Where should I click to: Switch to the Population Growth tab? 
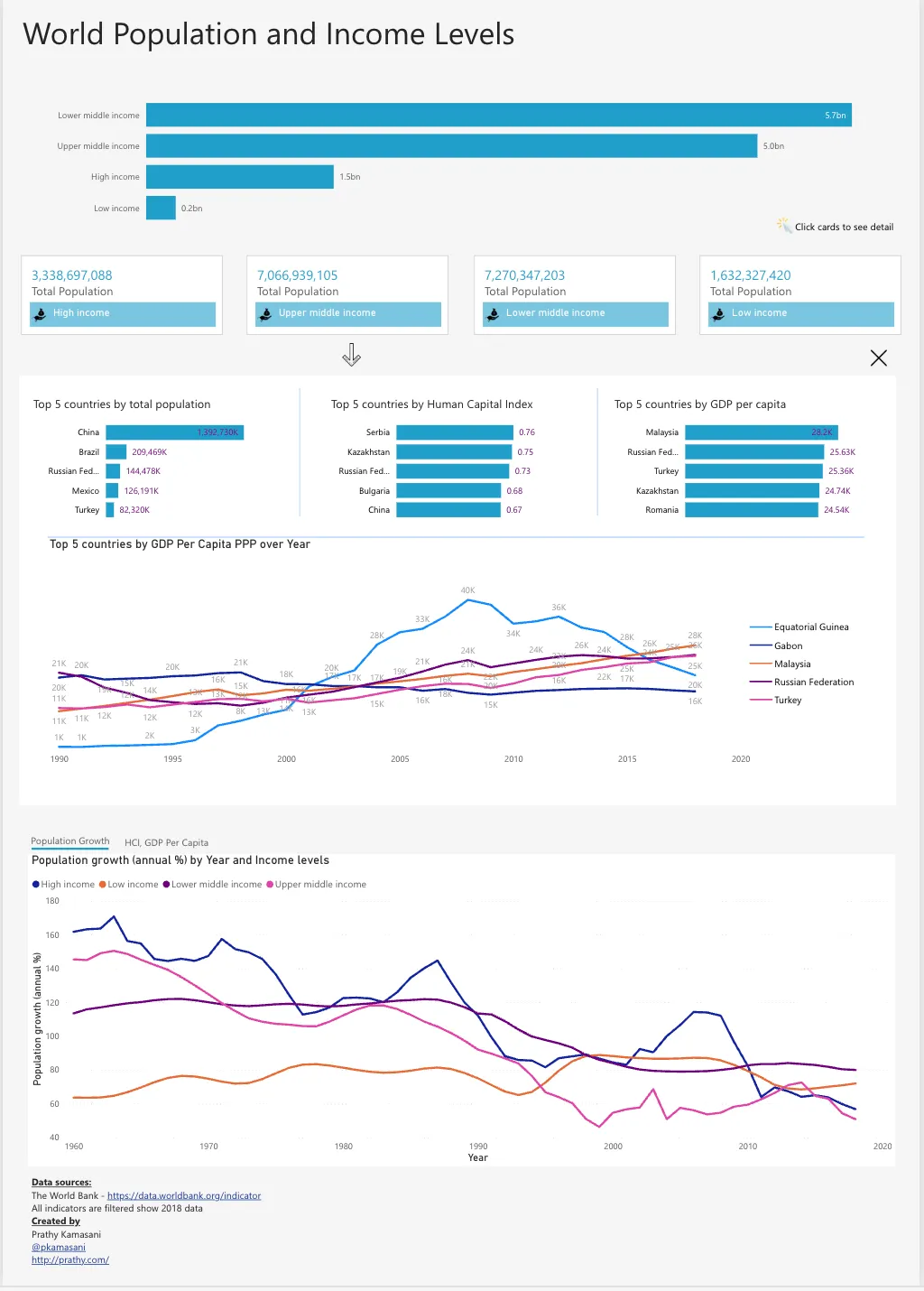[x=70, y=841]
